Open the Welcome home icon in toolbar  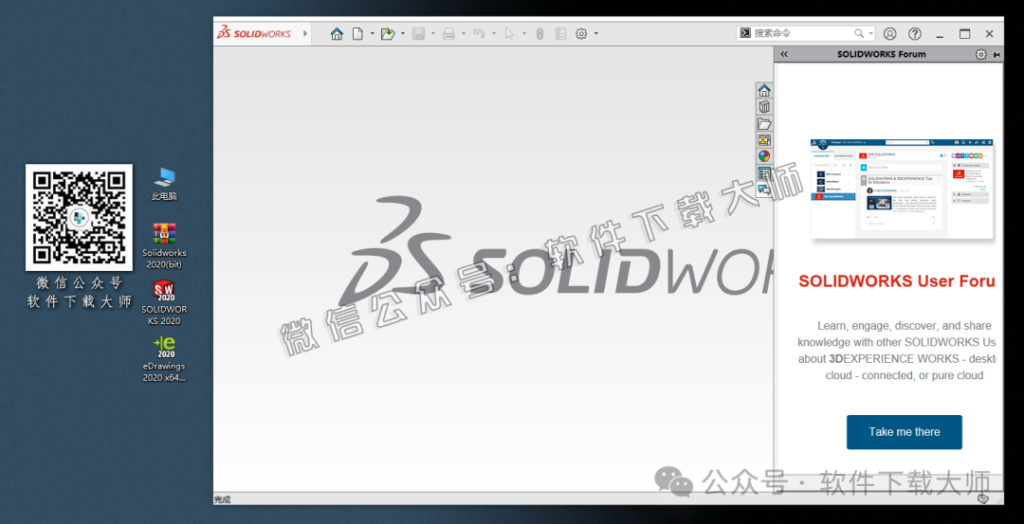tap(336, 34)
